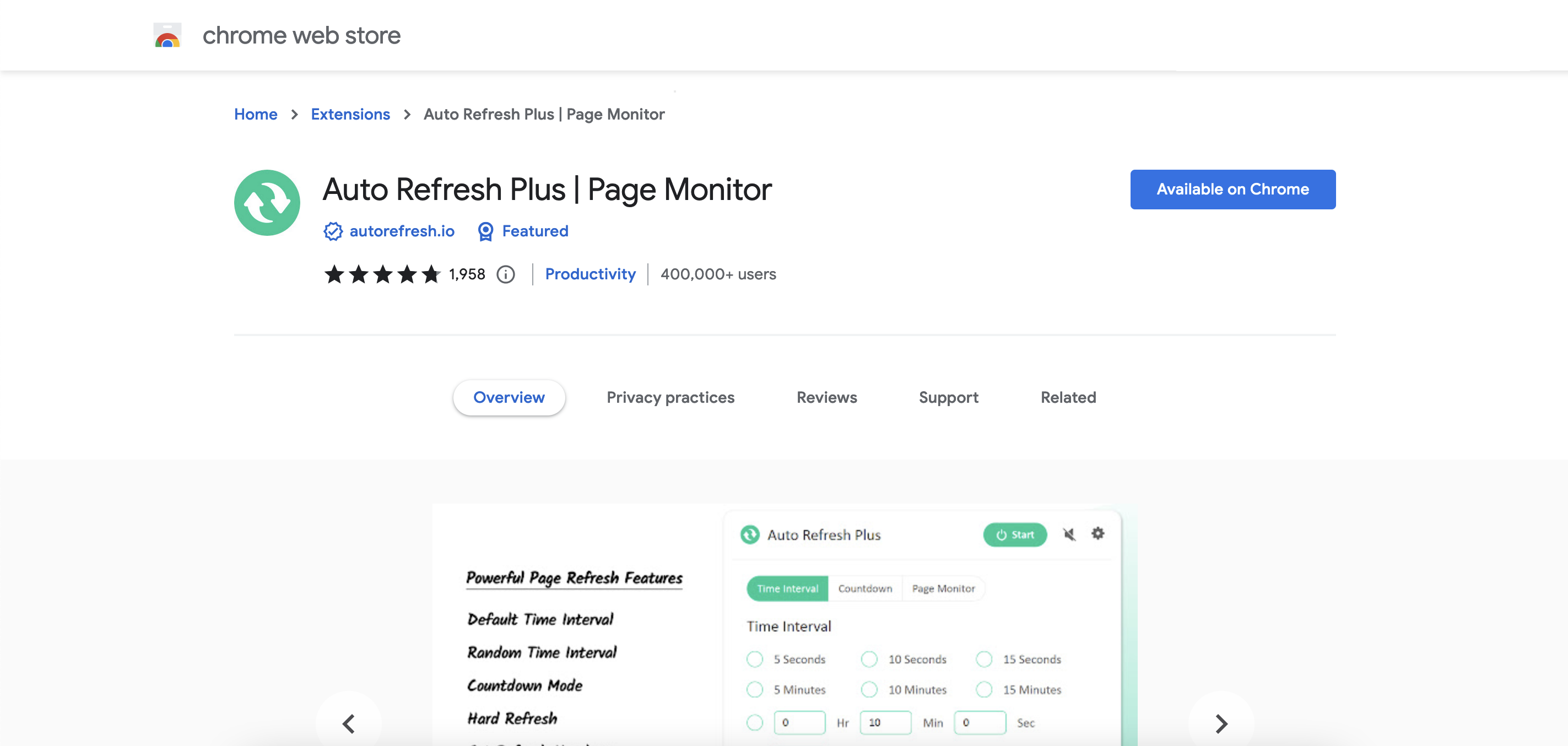Click the Sec input field in preview
This screenshot has height=746, width=1568.
(x=980, y=722)
